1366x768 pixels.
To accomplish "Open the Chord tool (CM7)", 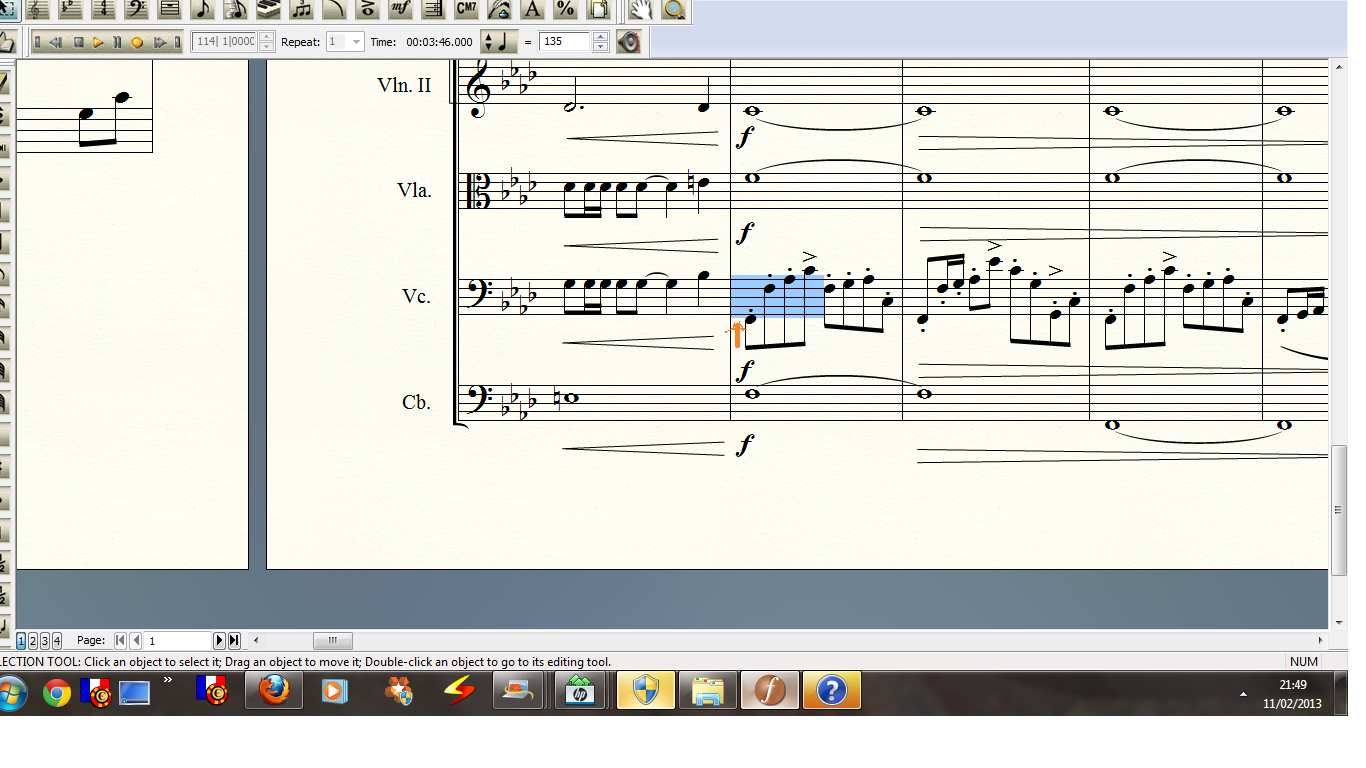I will point(466,9).
